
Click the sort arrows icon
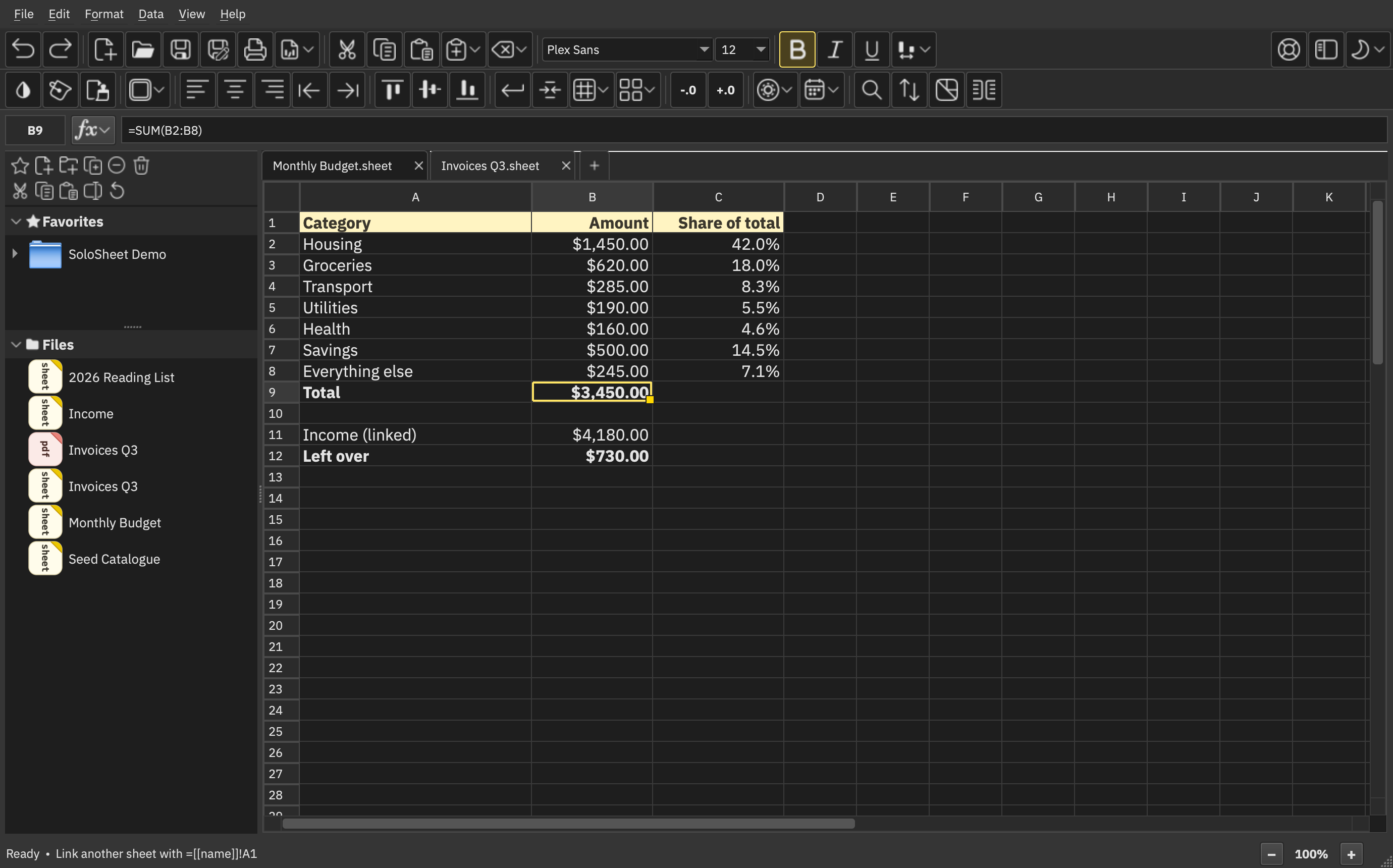point(909,90)
